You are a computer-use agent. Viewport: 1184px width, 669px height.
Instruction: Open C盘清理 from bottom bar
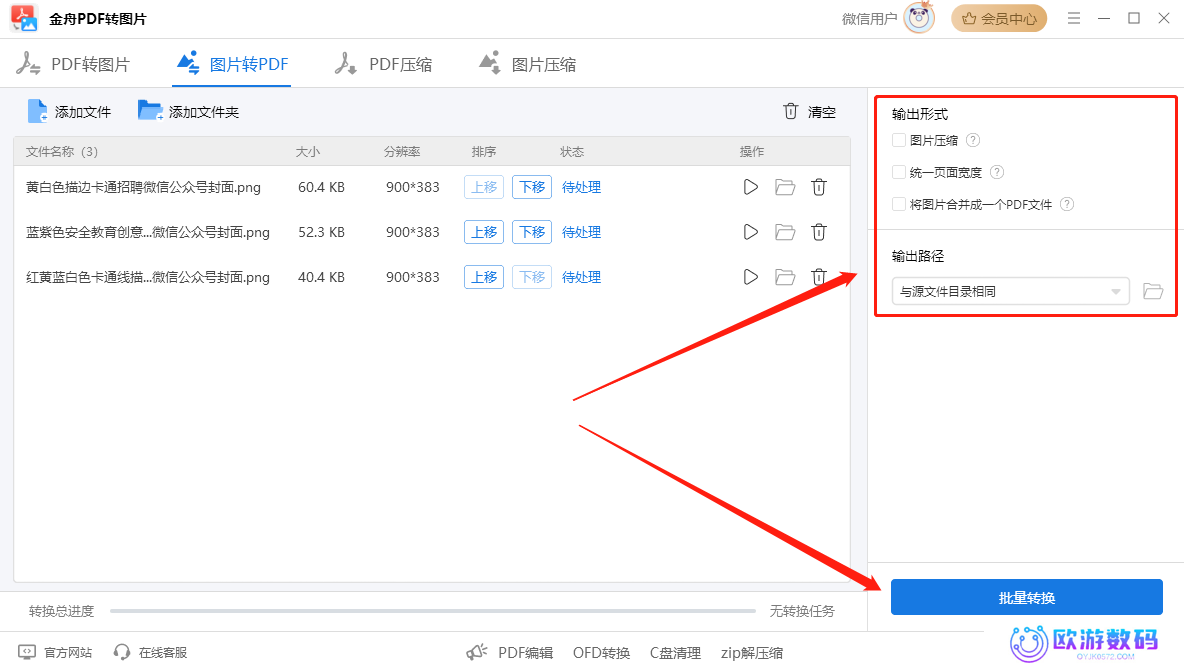click(x=675, y=653)
